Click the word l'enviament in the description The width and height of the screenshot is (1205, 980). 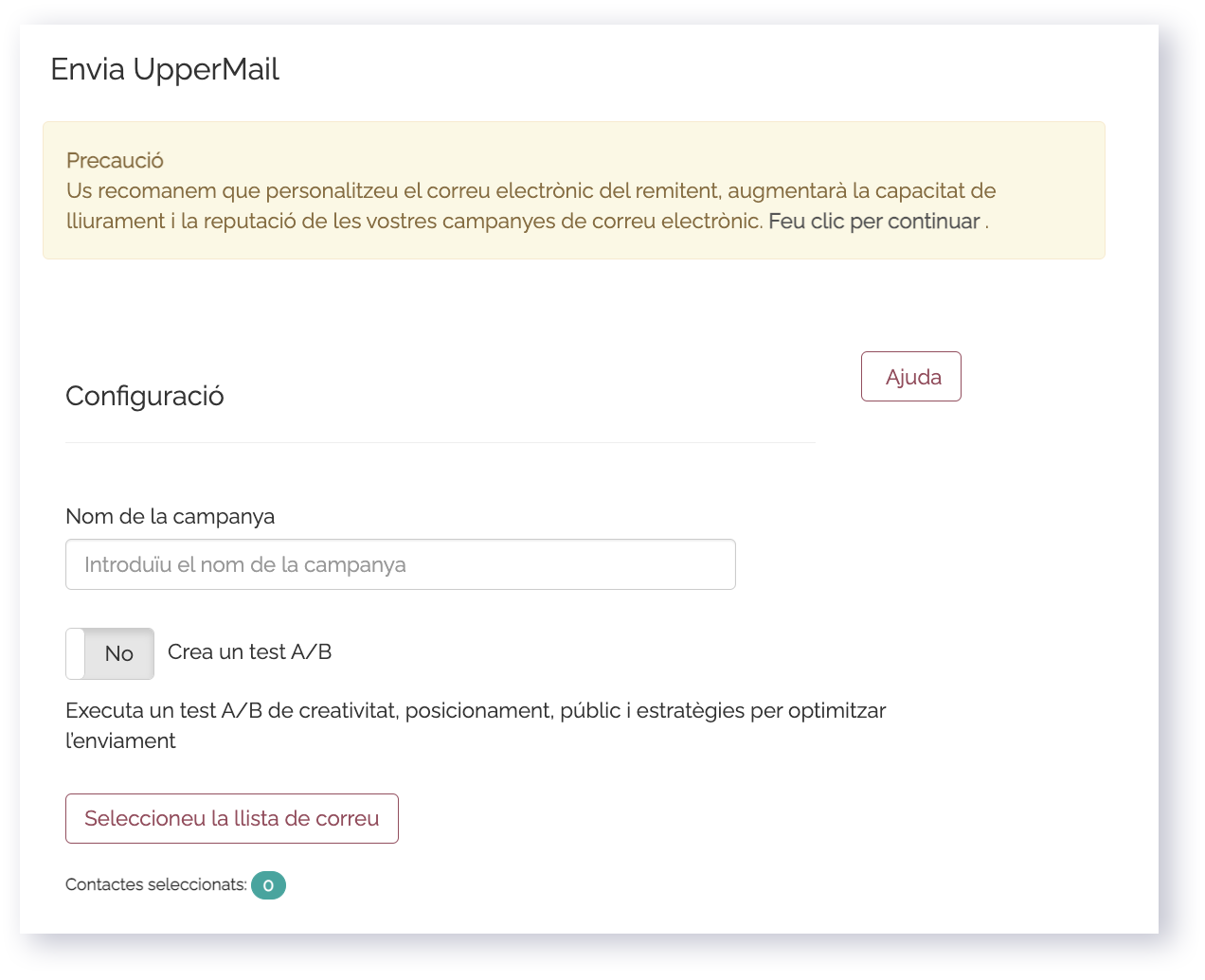(x=120, y=740)
